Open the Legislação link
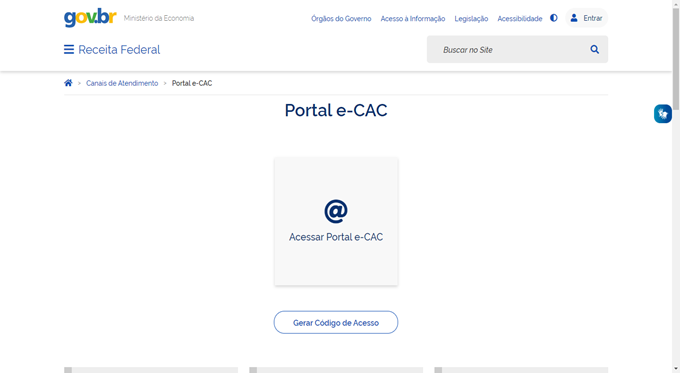680x373 pixels. 471,19
